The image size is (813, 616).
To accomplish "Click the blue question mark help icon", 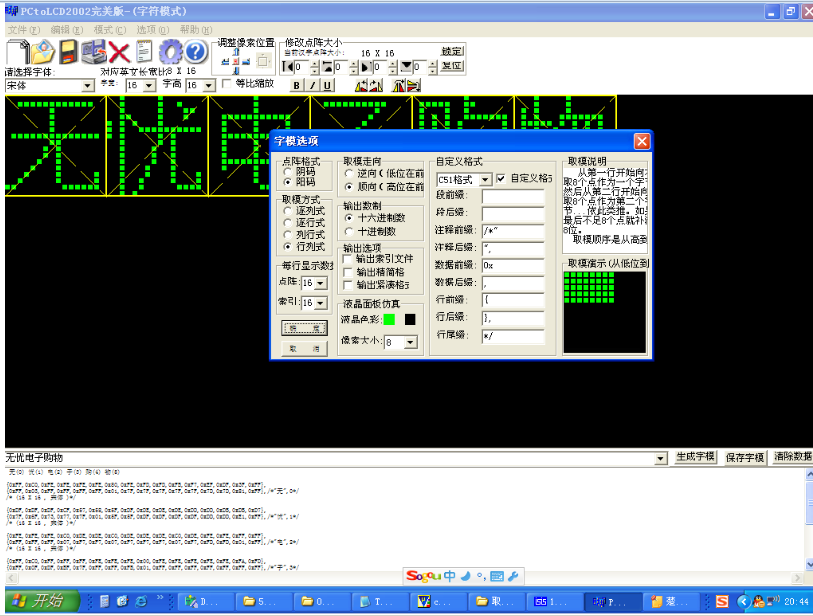I will point(196,52).
